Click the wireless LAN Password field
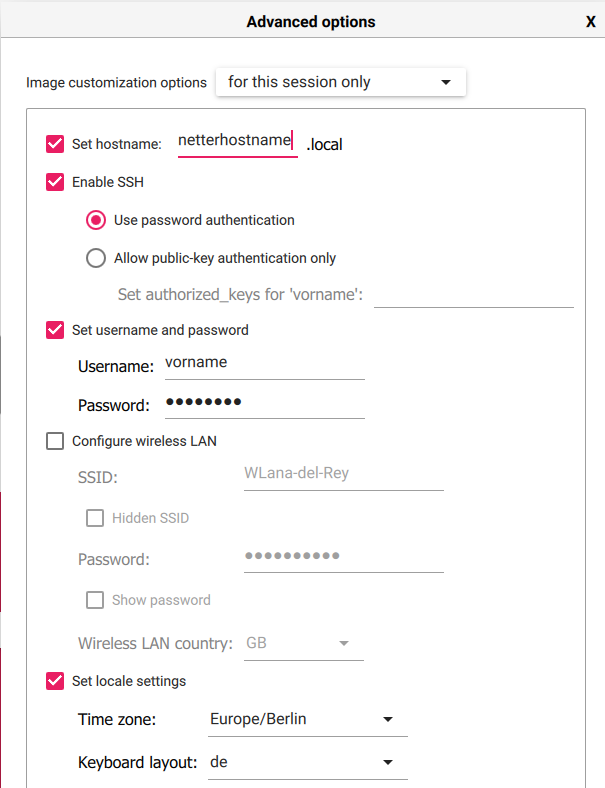The width and height of the screenshot is (605, 788). (343, 557)
